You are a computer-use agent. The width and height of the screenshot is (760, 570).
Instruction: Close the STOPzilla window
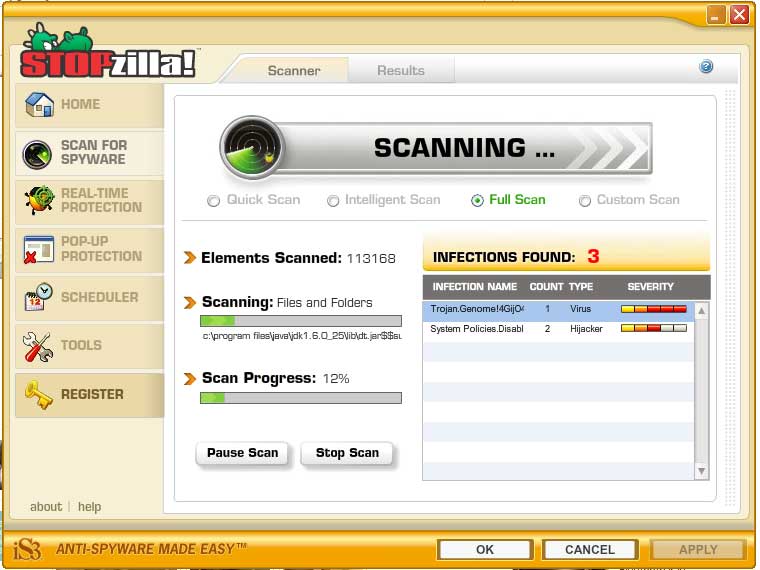pyautogui.click(x=740, y=15)
